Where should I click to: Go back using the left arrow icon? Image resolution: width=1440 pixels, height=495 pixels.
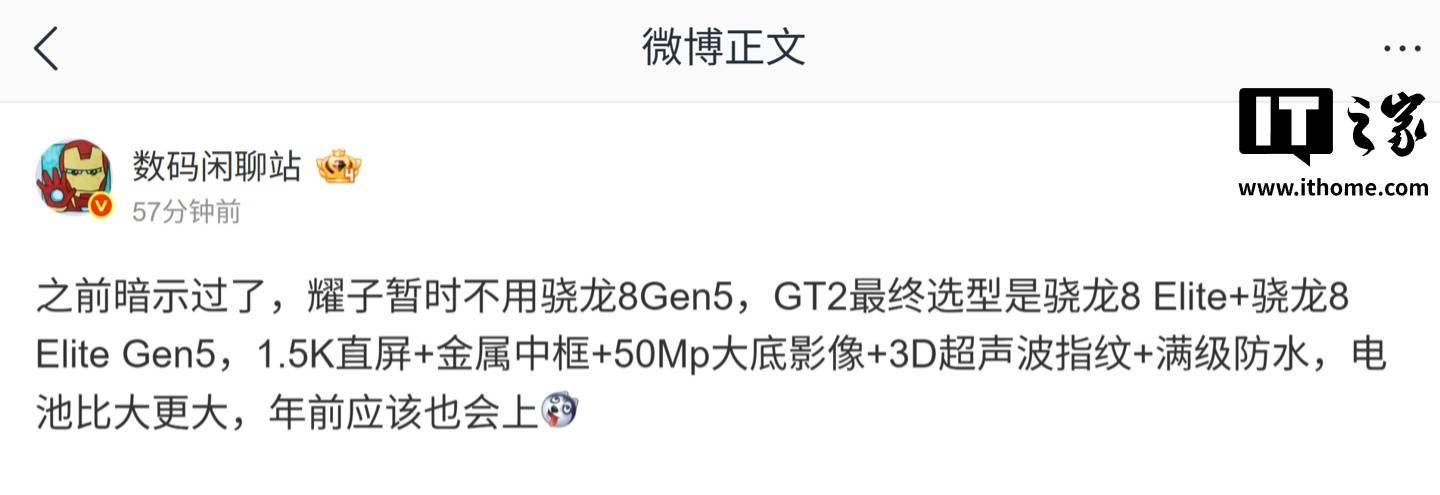coord(46,48)
